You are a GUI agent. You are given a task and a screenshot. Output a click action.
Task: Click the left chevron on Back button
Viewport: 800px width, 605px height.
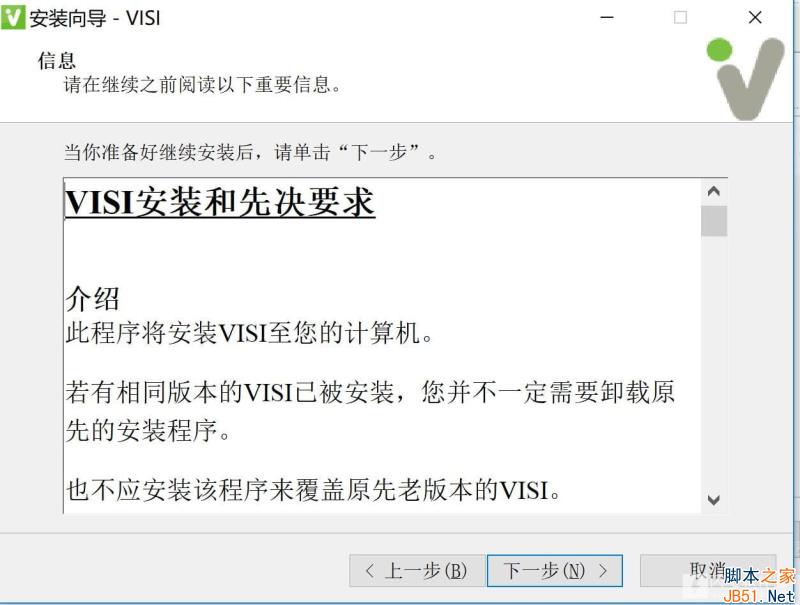pyautogui.click(x=370, y=570)
